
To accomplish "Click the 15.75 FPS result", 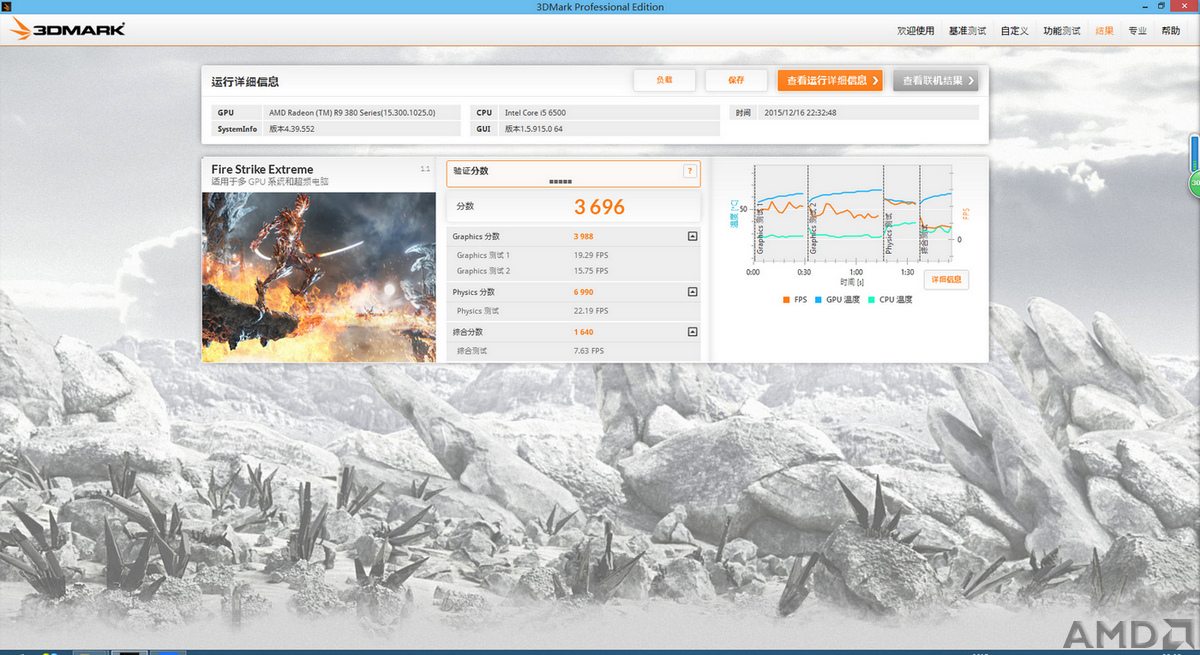I will [591, 271].
